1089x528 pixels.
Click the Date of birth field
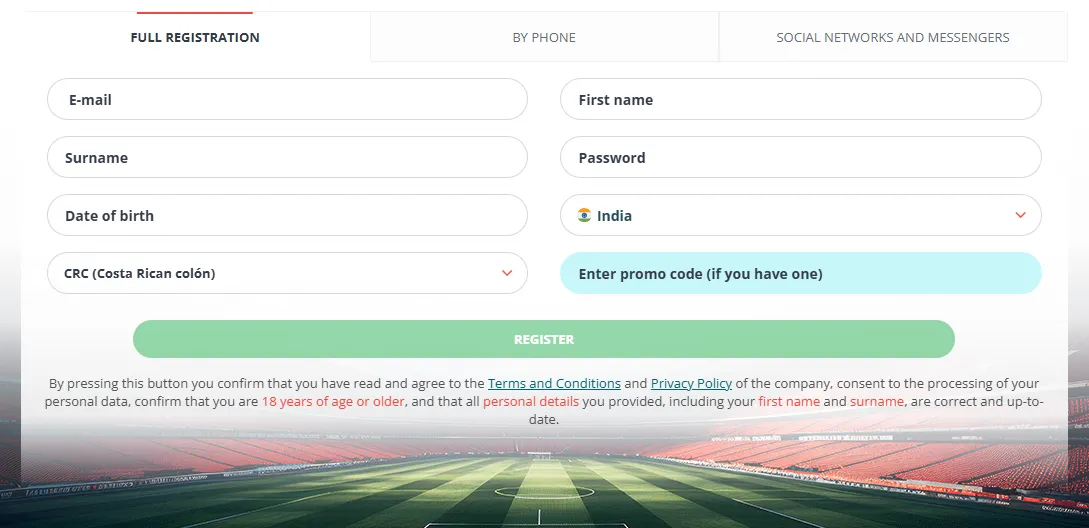pyautogui.click(x=287, y=215)
